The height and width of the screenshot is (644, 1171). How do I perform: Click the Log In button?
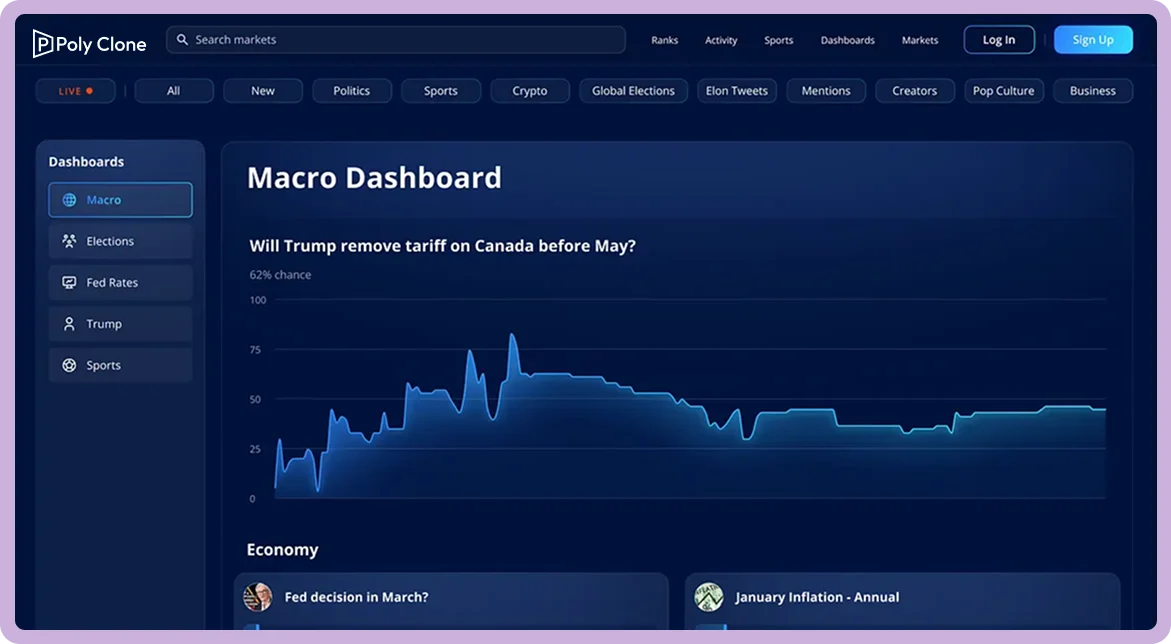pos(998,40)
